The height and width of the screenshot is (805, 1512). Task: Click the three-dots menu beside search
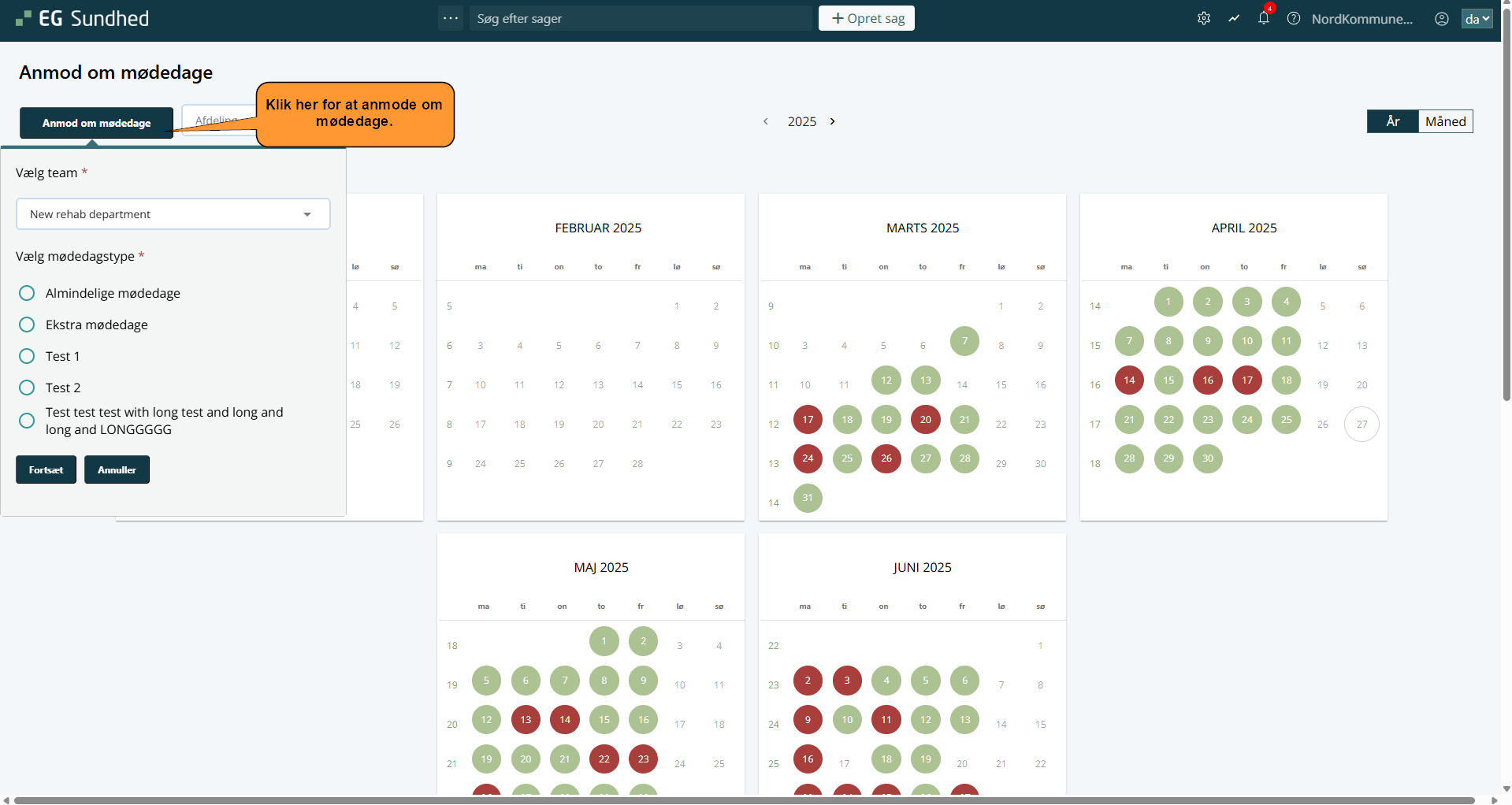451,18
